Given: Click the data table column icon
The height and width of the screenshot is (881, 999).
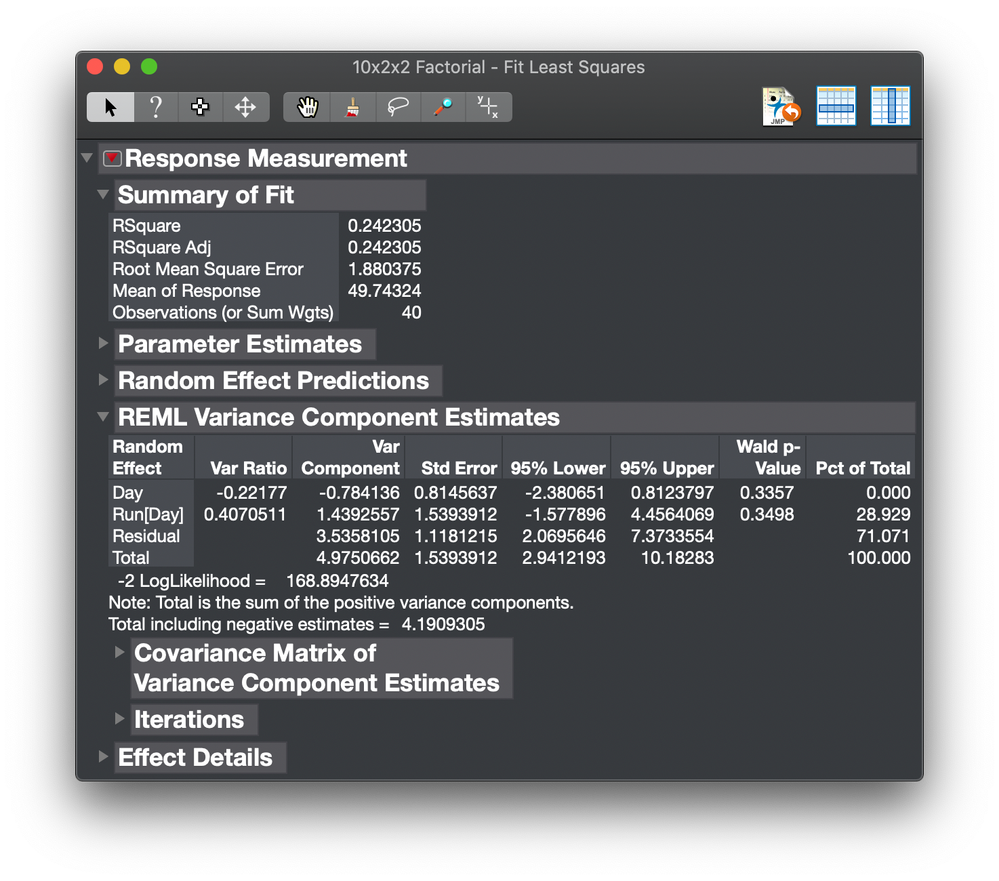Looking at the screenshot, I should tap(890, 107).
